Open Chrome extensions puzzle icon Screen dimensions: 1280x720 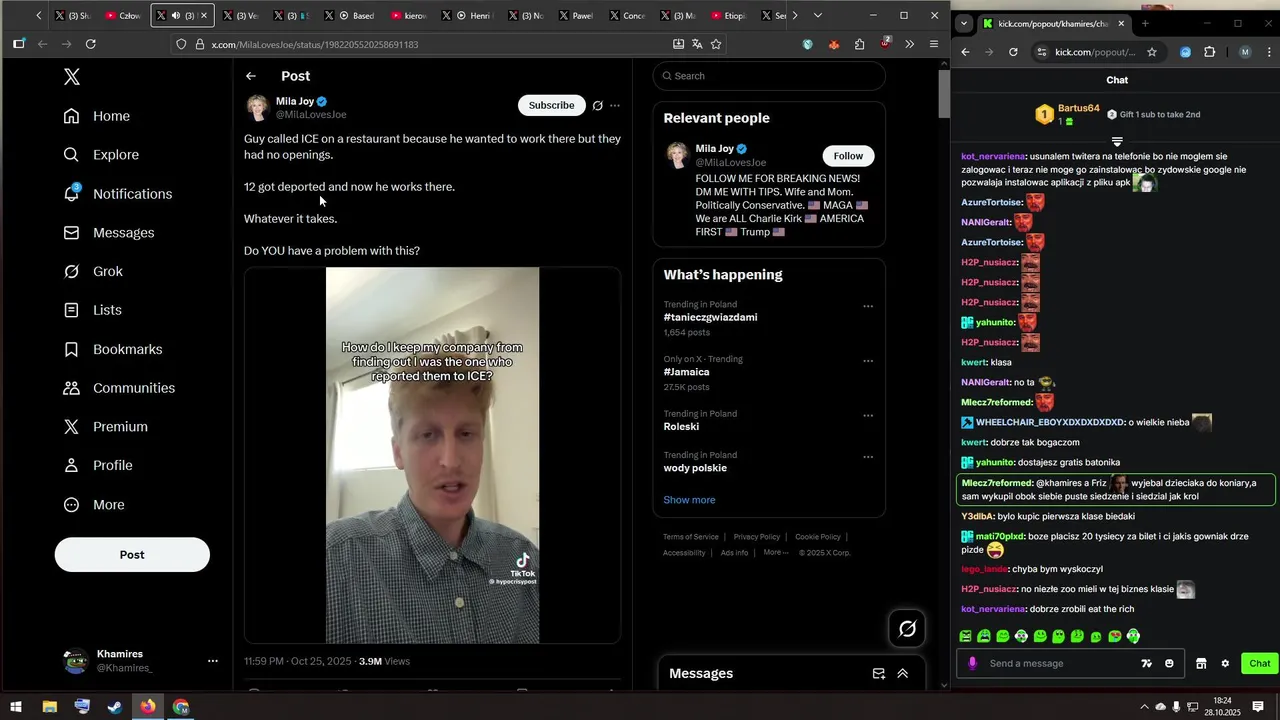(1209, 52)
